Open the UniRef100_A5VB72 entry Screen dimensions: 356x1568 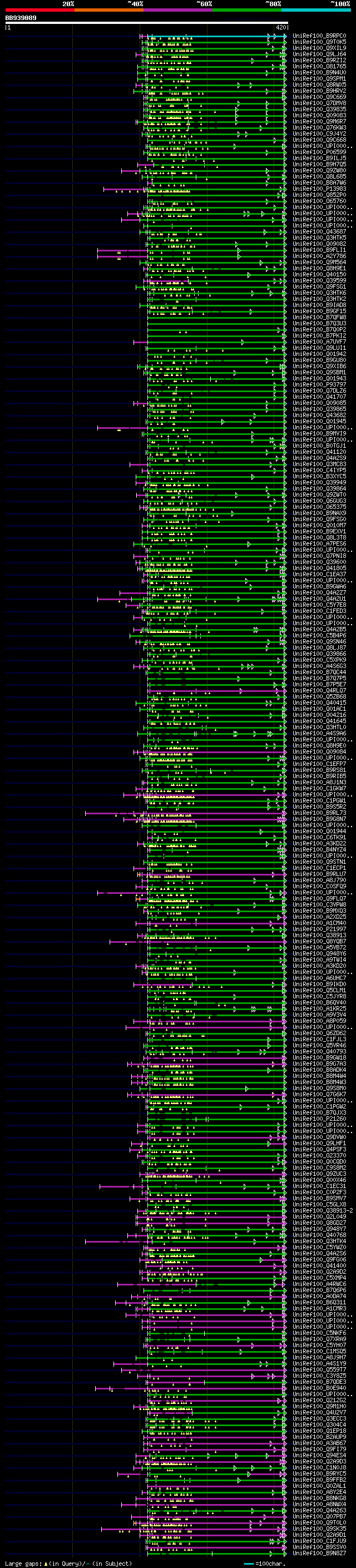(x=319, y=948)
